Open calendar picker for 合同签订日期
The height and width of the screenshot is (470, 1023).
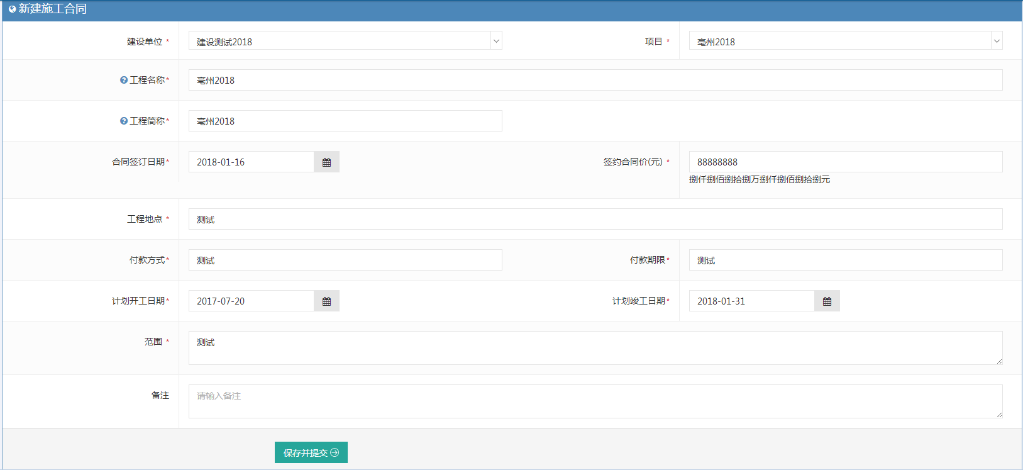point(326,162)
